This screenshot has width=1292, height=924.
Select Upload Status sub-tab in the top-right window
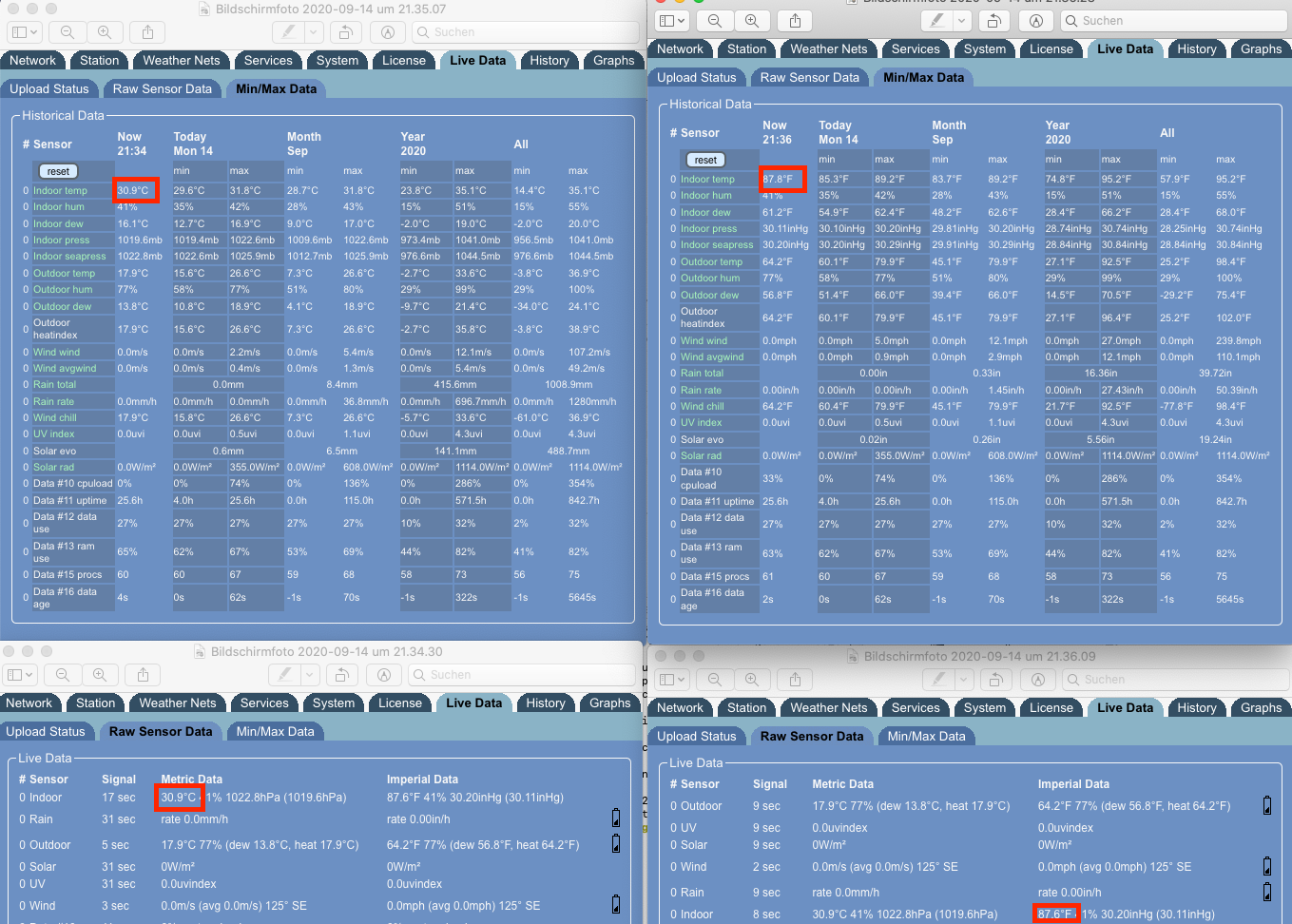pos(697,77)
